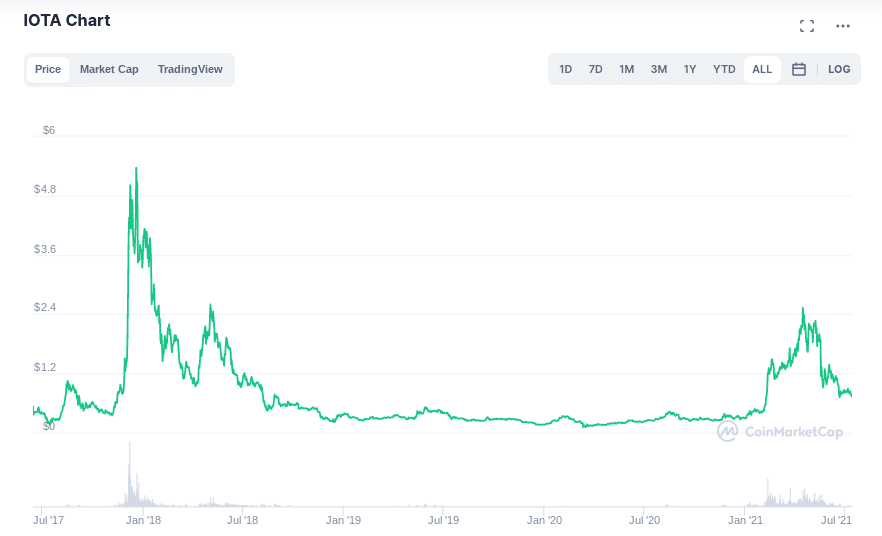Open the three-dot more options menu
The width and height of the screenshot is (882, 536).
pyautogui.click(x=843, y=26)
